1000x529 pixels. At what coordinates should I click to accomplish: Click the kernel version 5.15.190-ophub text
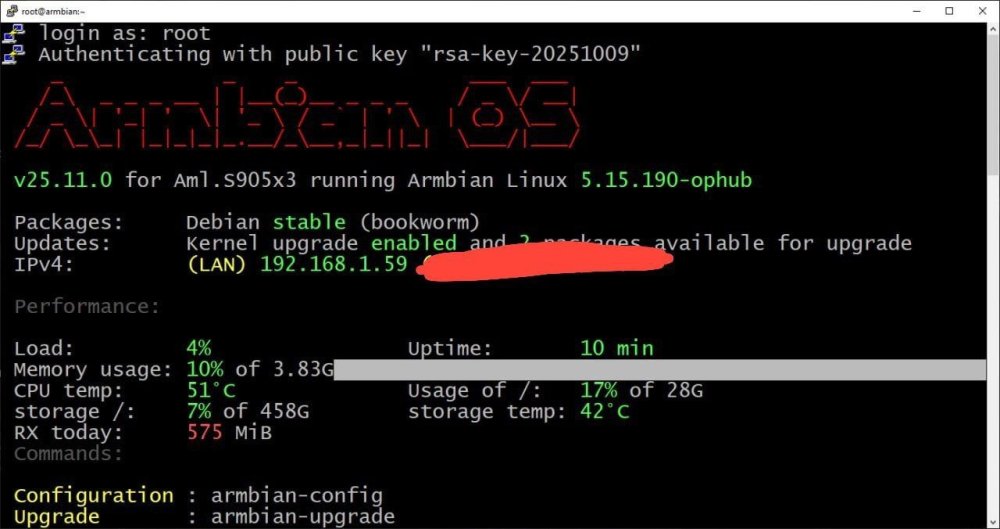coord(666,181)
